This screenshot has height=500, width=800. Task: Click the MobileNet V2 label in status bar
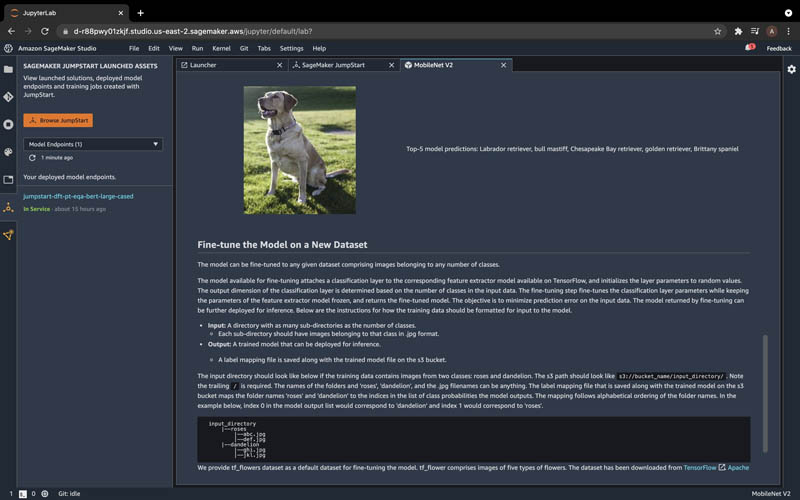[x=770, y=494]
